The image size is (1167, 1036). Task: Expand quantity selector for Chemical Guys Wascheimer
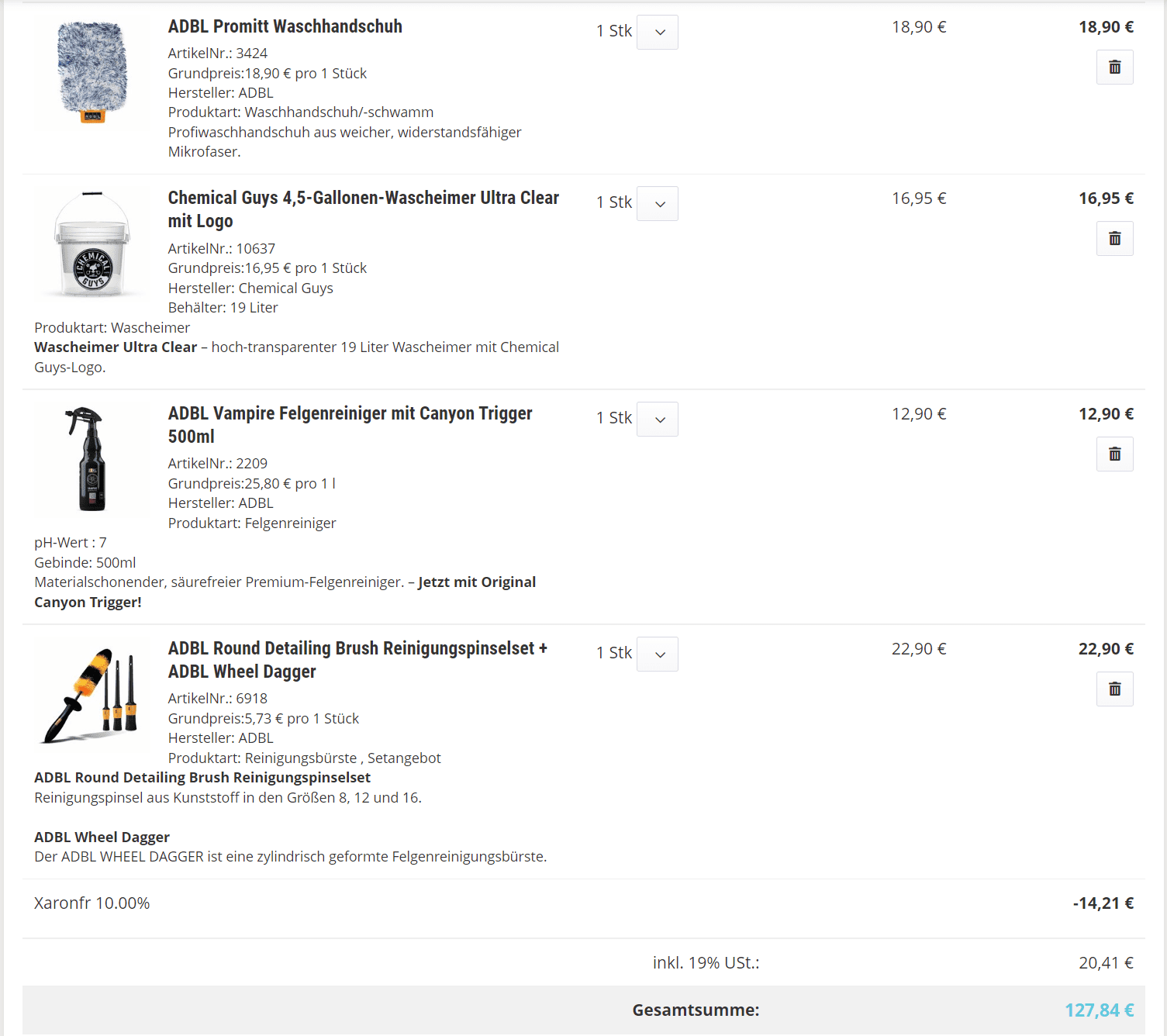[x=658, y=204]
